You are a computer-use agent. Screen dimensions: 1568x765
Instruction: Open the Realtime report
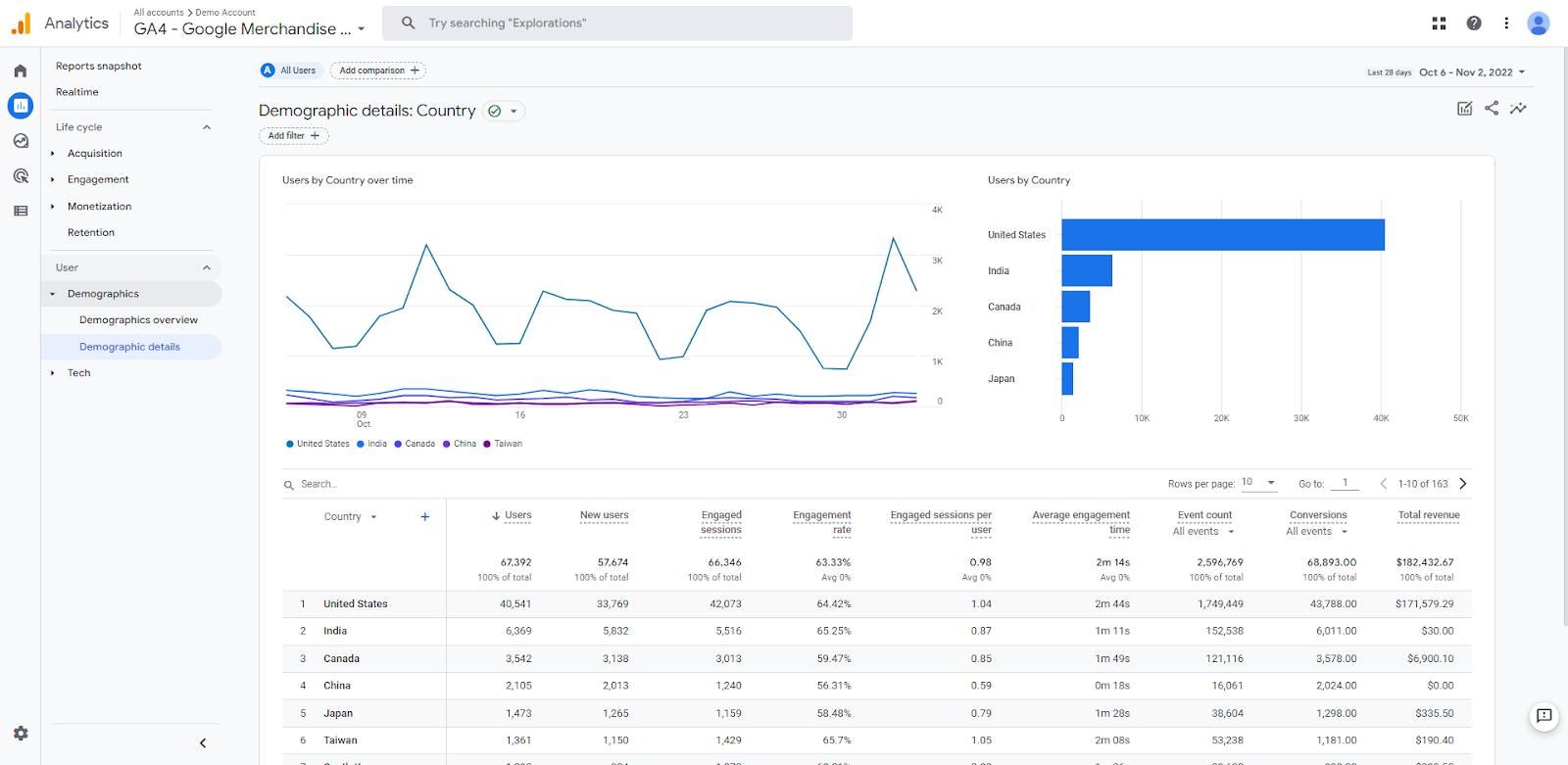point(77,92)
